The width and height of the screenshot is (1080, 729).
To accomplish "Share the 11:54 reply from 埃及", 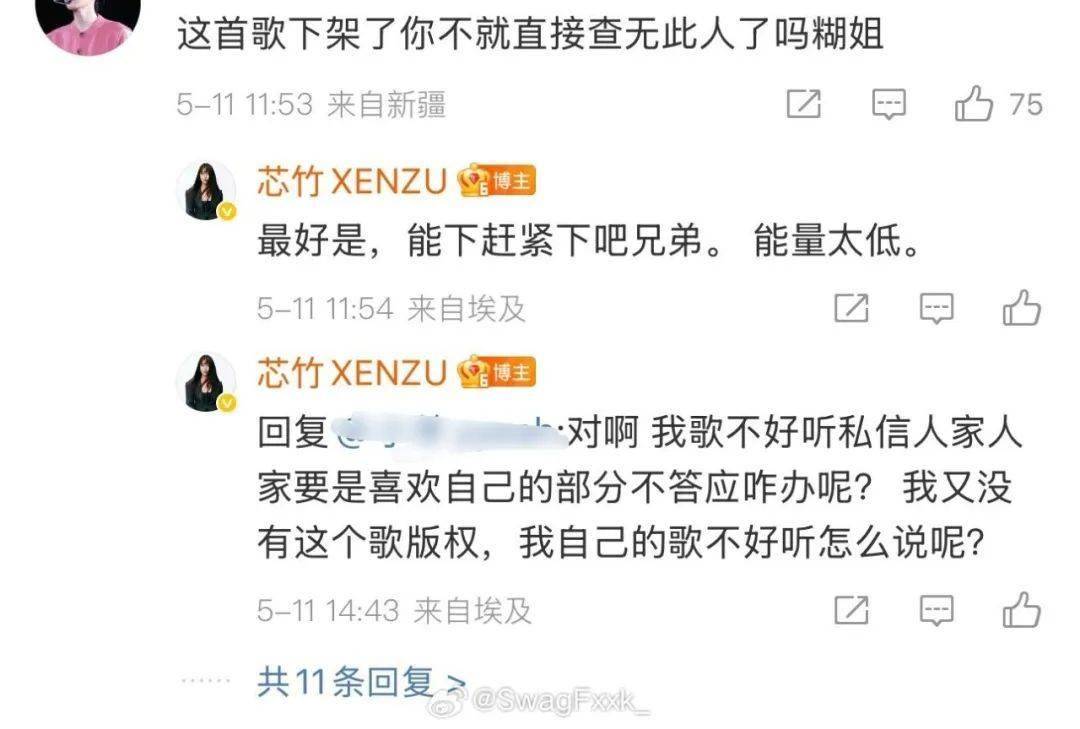I will (x=851, y=308).
